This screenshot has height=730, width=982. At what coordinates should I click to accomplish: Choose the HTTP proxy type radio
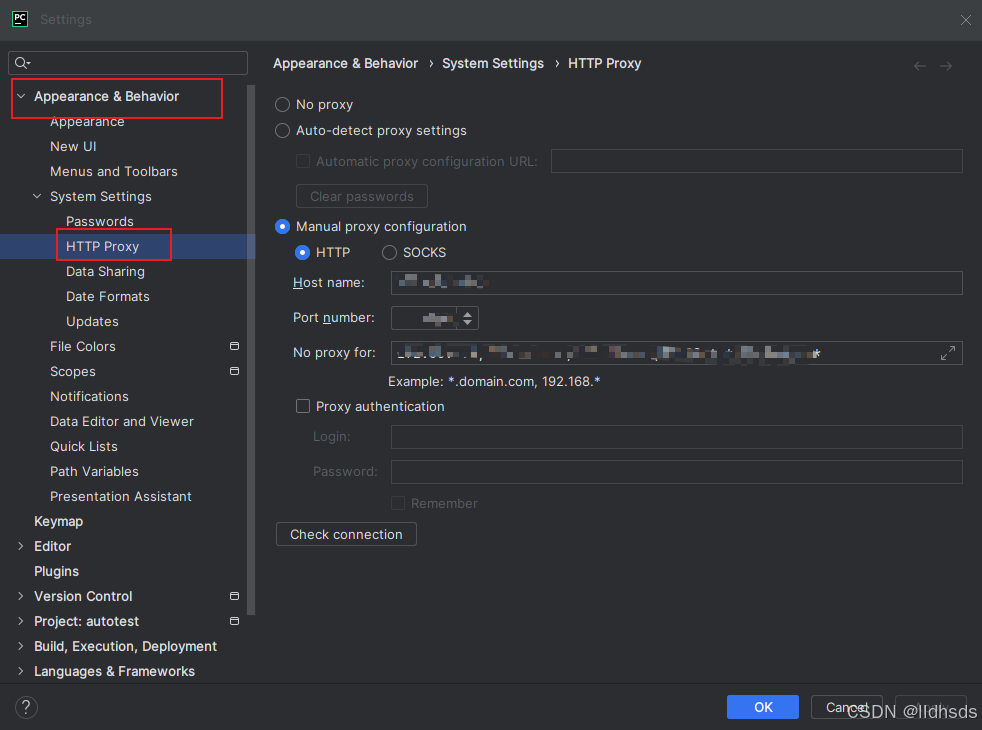click(x=302, y=252)
